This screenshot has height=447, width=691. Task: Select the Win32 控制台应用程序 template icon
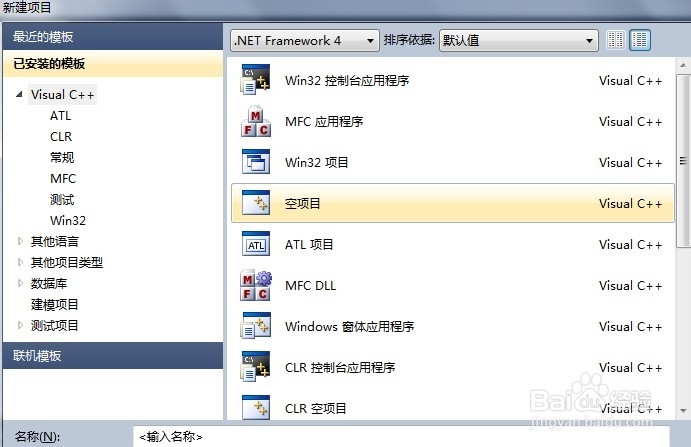[x=256, y=80]
